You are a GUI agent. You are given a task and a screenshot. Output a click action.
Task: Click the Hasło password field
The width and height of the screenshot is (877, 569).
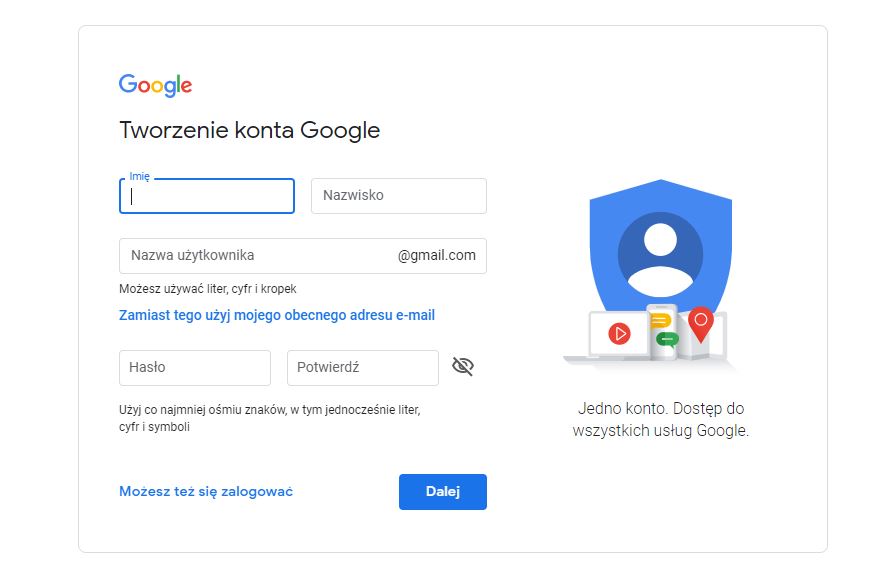[195, 368]
